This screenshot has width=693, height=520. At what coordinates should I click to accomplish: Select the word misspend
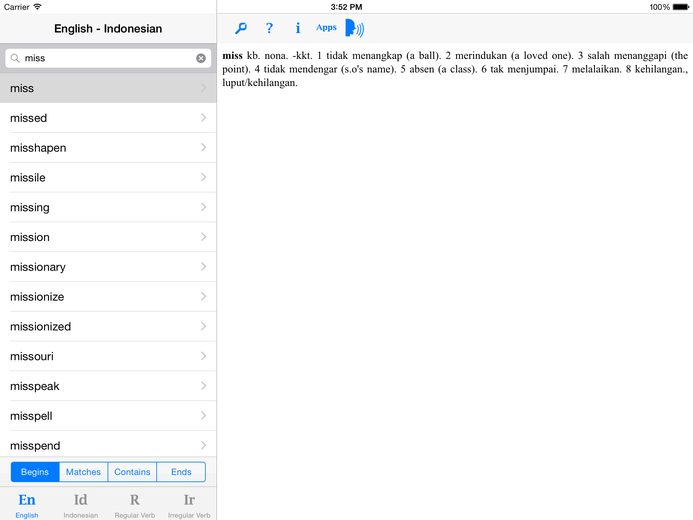pyautogui.click(x=108, y=444)
